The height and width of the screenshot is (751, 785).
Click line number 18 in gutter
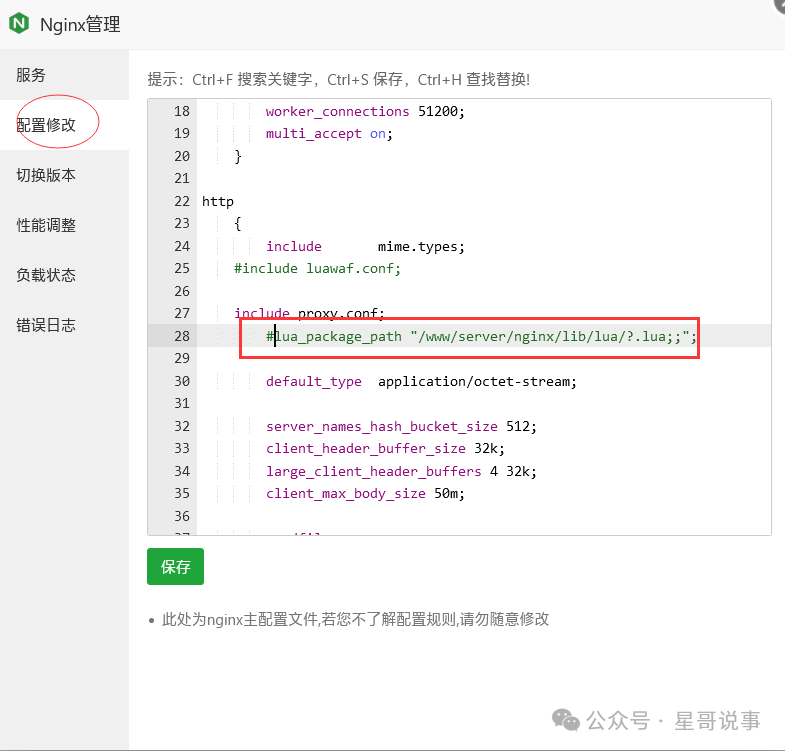click(182, 111)
